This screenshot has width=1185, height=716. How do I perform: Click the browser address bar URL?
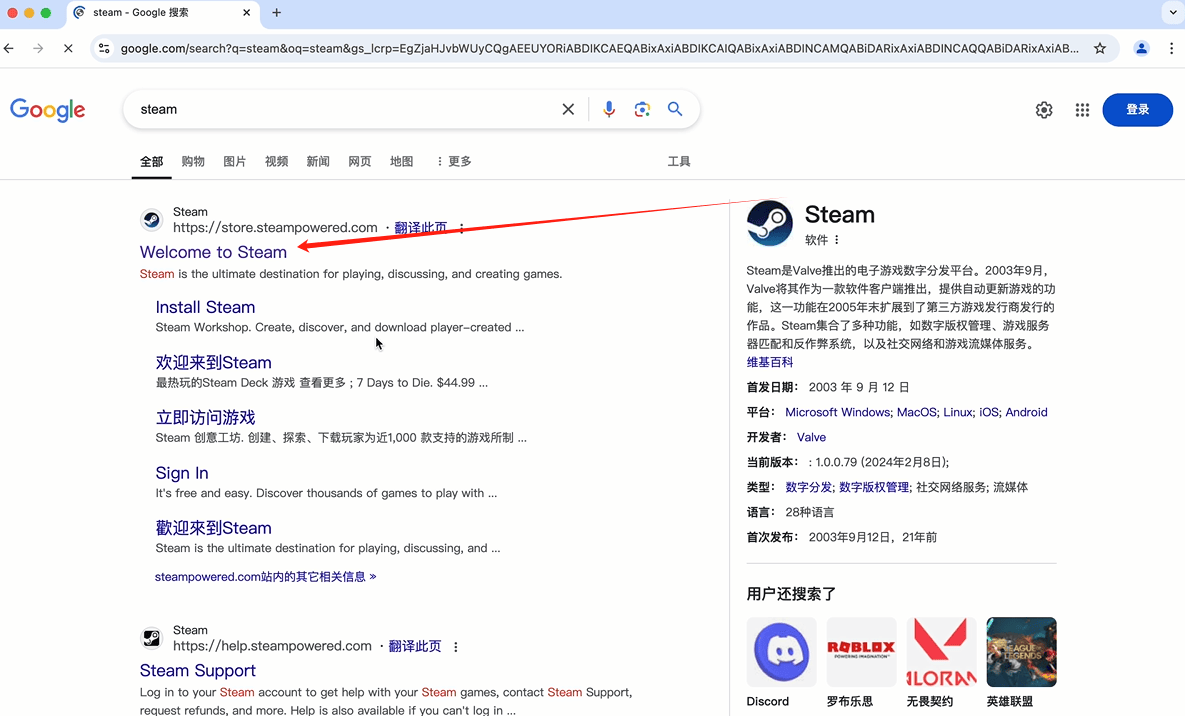(x=599, y=48)
